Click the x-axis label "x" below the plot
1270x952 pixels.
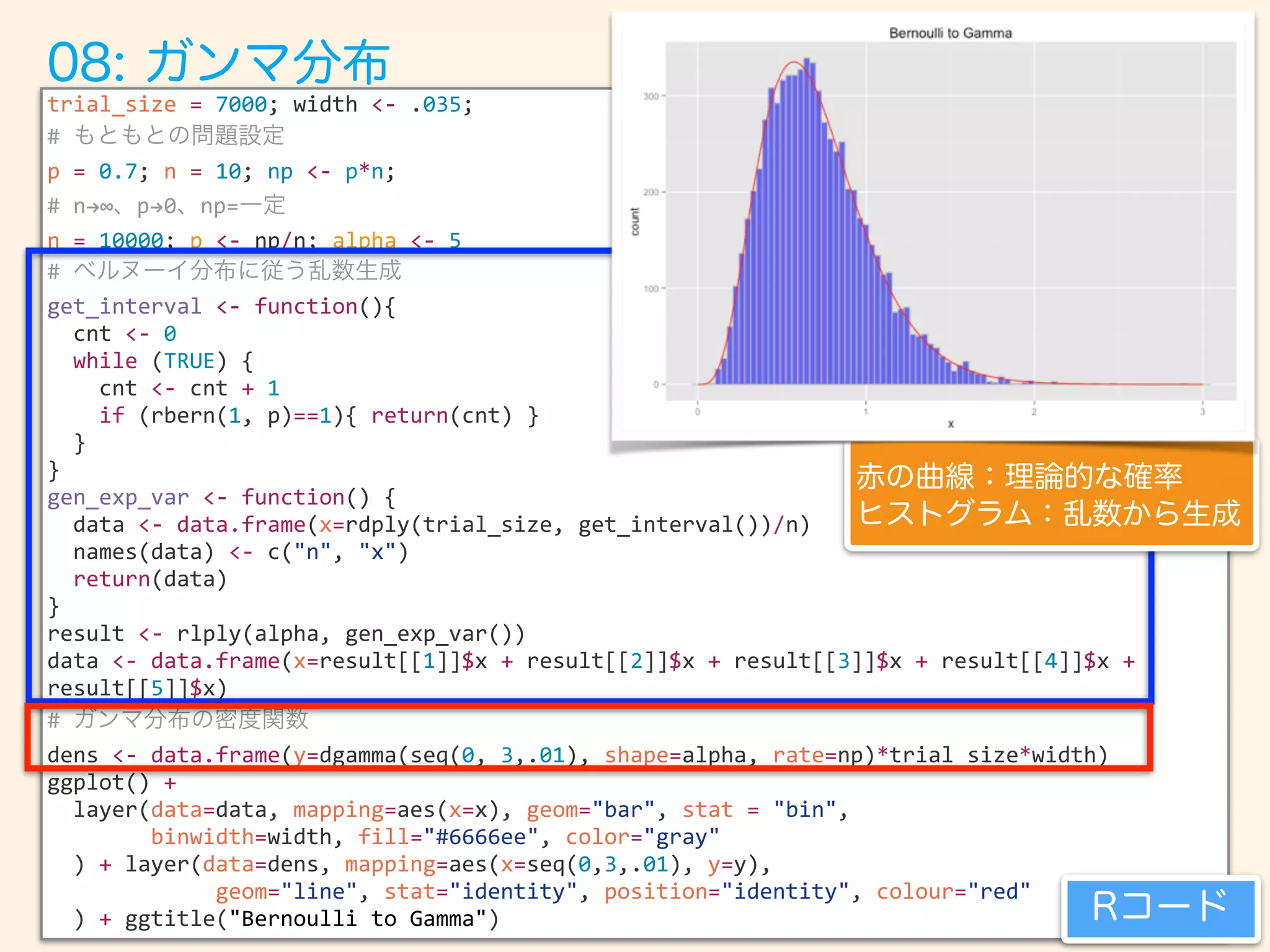pos(951,424)
